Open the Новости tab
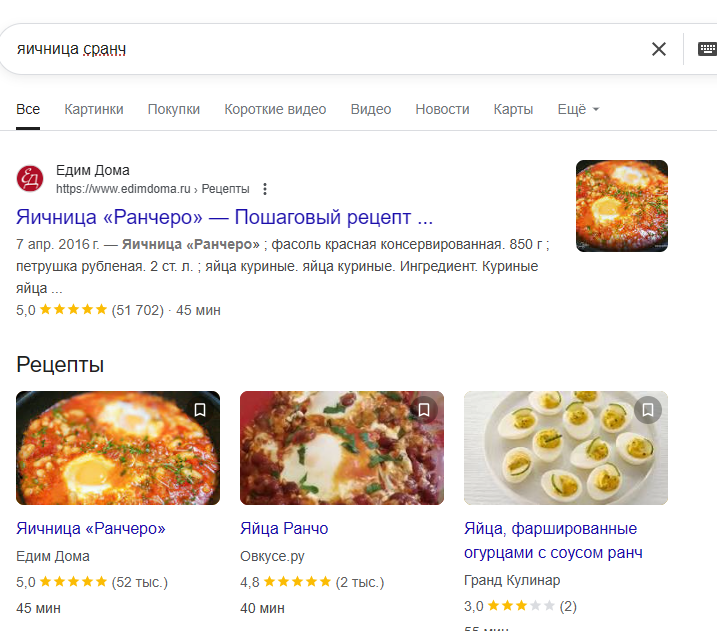The height and width of the screenshot is (631, 717). point(442,109)
